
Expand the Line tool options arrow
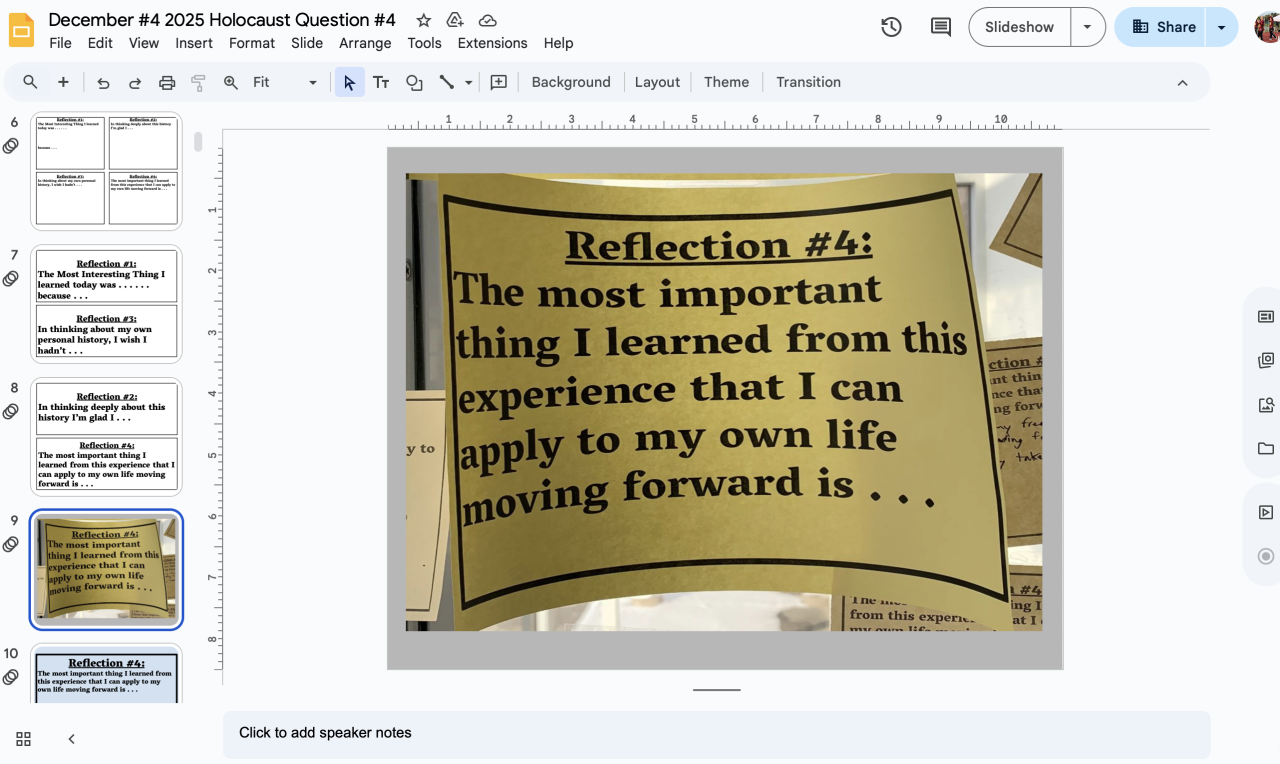[x=468, y=83]
